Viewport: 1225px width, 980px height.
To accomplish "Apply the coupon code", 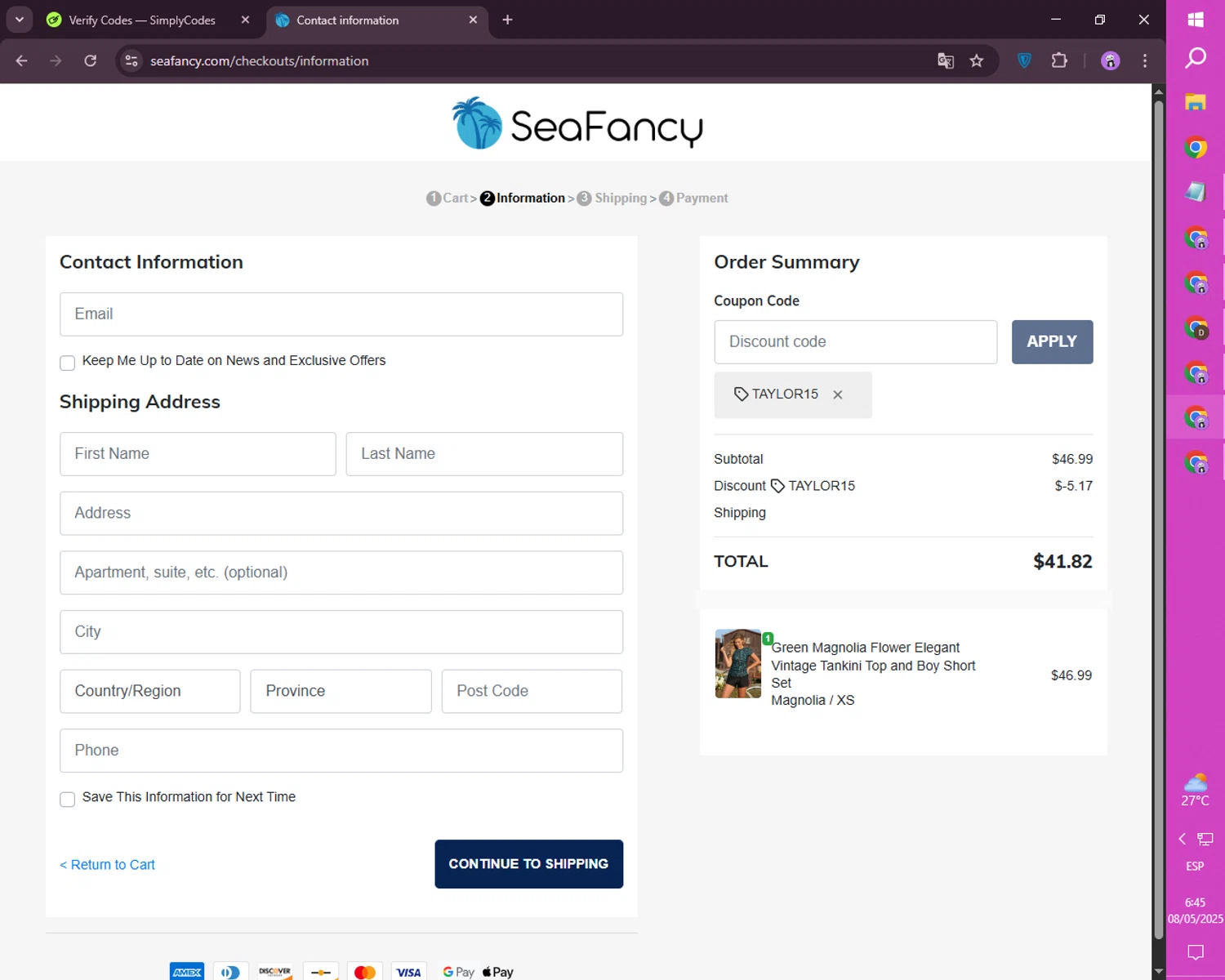I will (1052, 342).
